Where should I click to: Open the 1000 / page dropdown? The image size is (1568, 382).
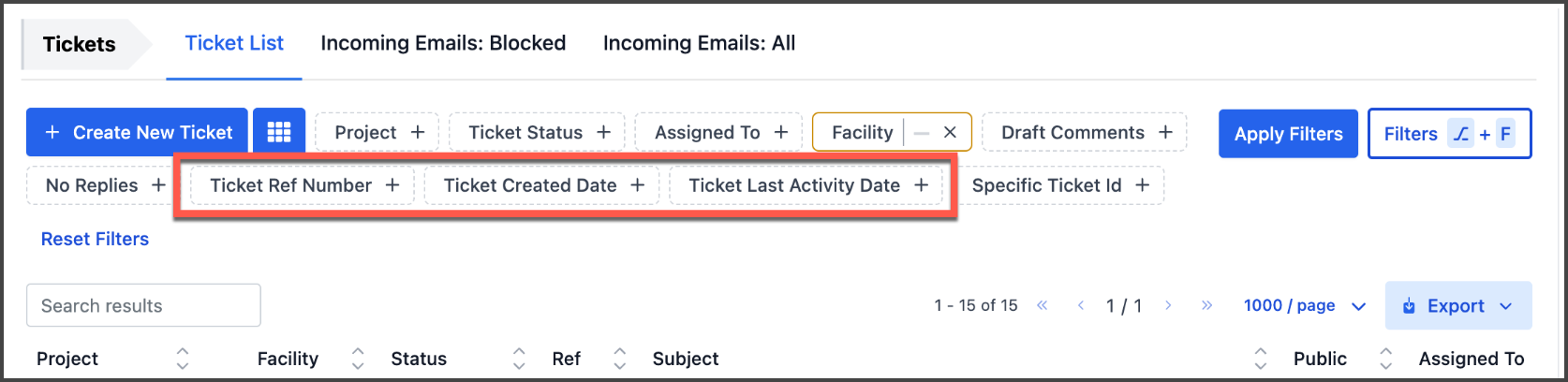[x=1304, y=305]
